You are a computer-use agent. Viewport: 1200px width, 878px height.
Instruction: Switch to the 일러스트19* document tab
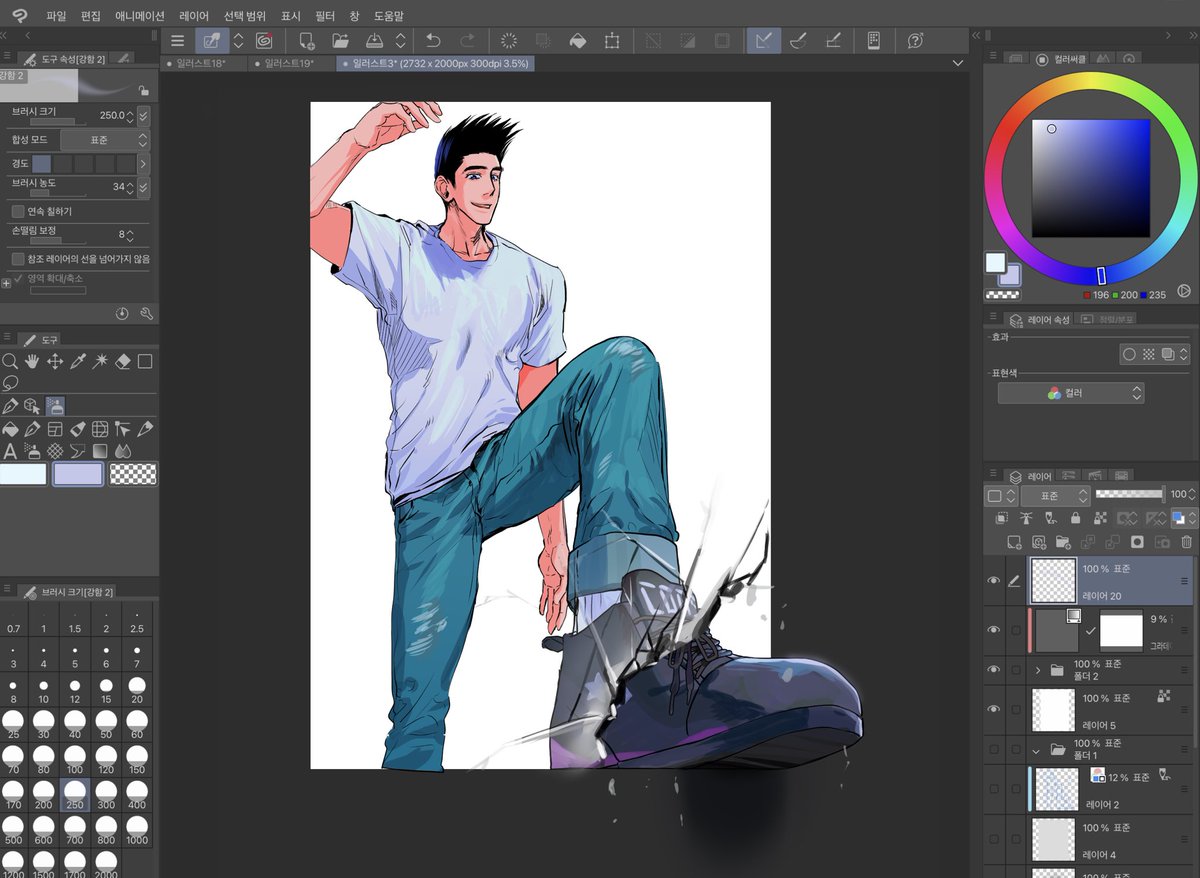[x=291, y=63]
